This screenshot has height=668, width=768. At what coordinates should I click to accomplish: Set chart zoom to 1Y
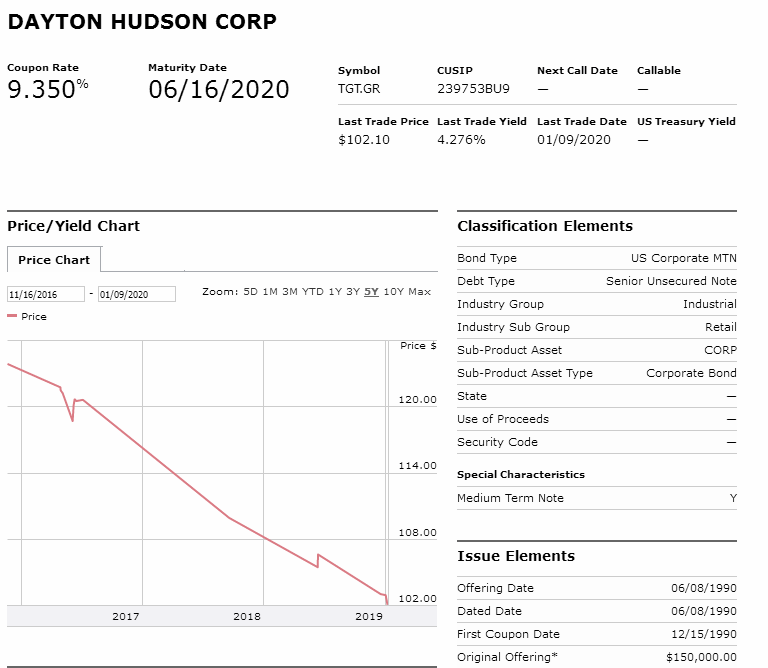335,292
